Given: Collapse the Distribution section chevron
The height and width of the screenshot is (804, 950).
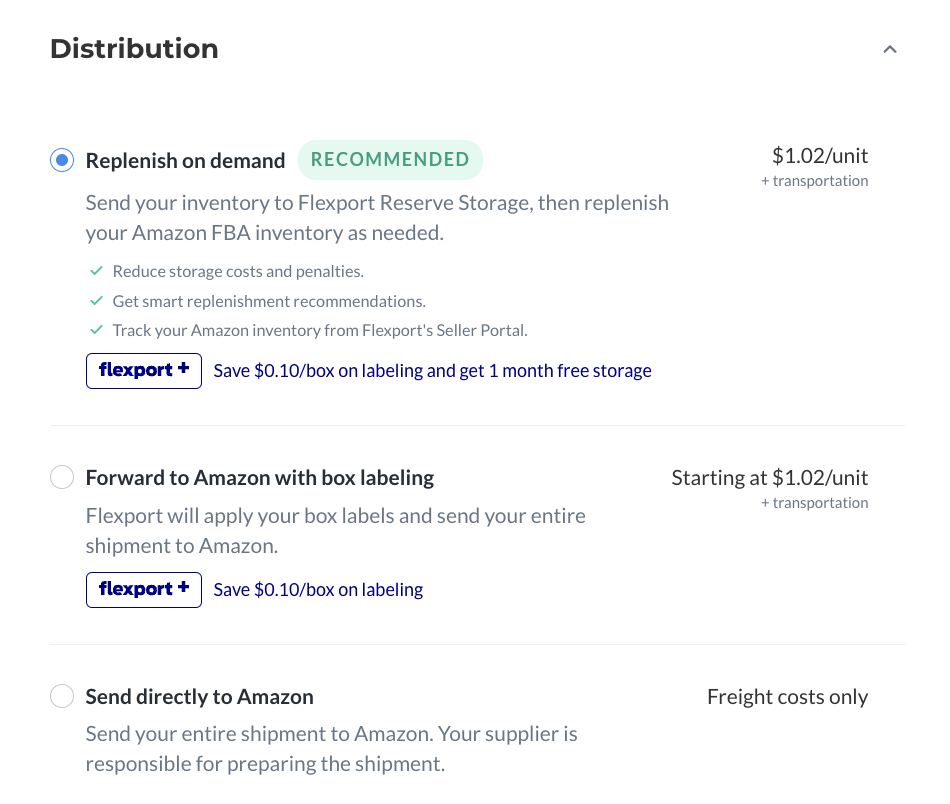Looking at the screenshot, I should (889, 50).
